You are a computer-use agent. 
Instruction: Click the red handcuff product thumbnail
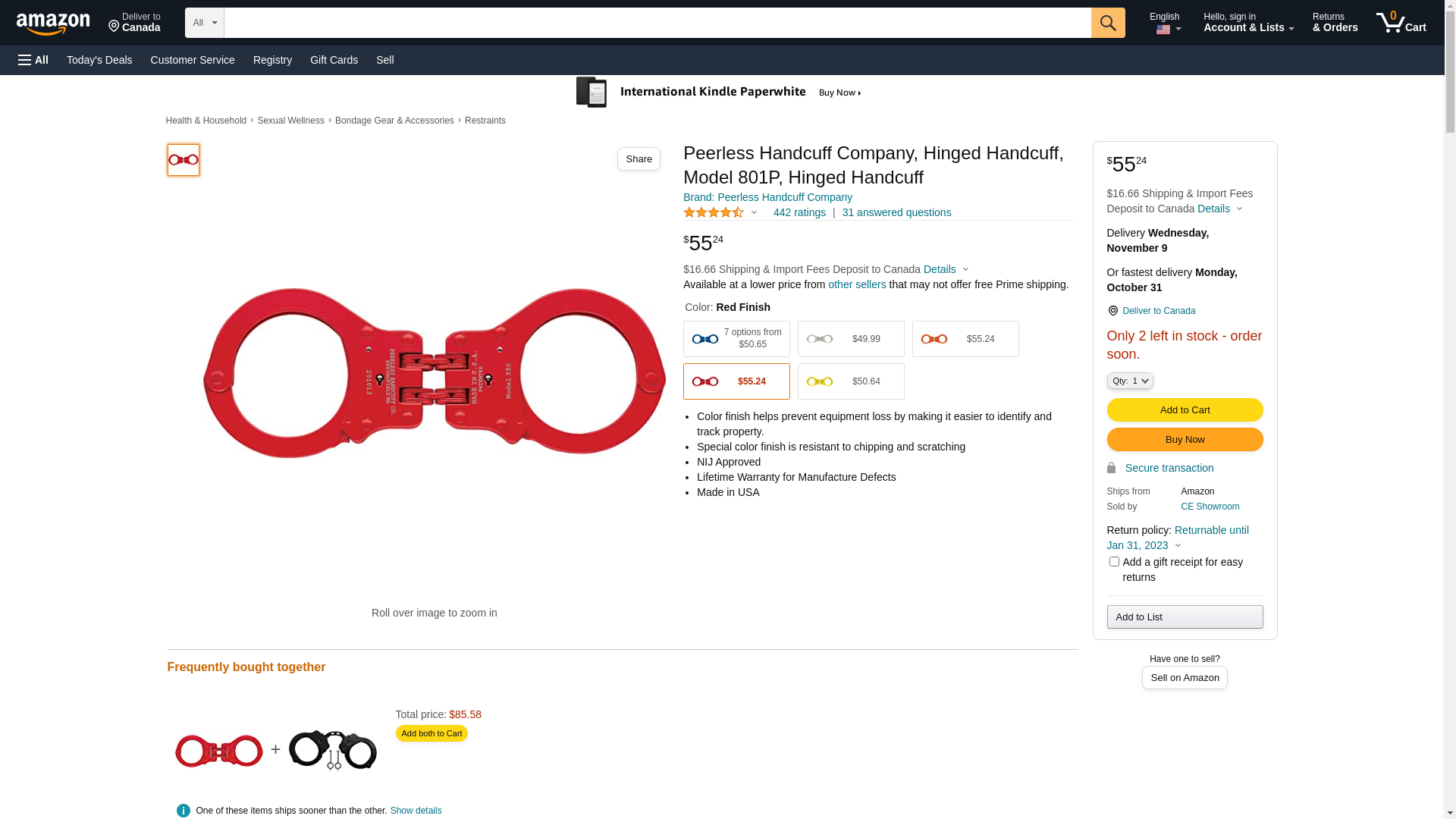184,160
